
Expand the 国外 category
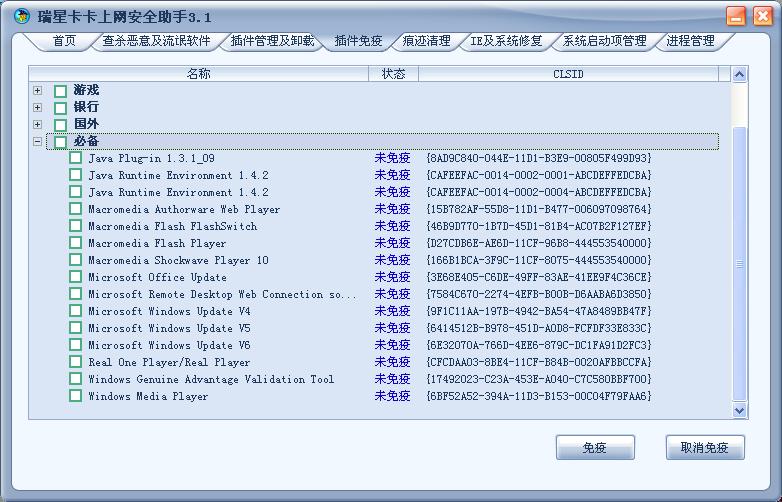point(37,125)
